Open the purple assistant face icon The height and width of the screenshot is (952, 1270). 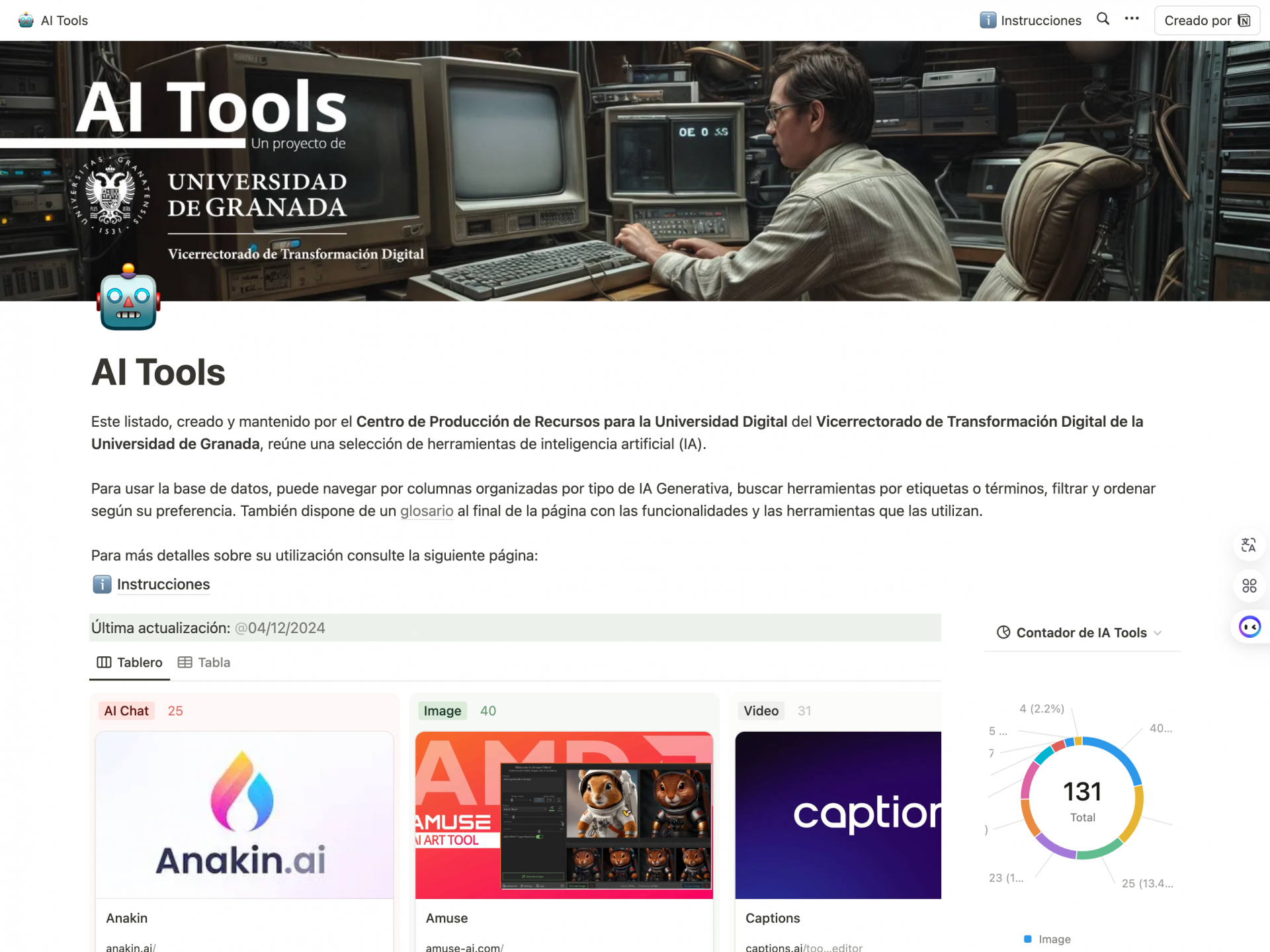pyautogui.click(x=1249, y=627)
